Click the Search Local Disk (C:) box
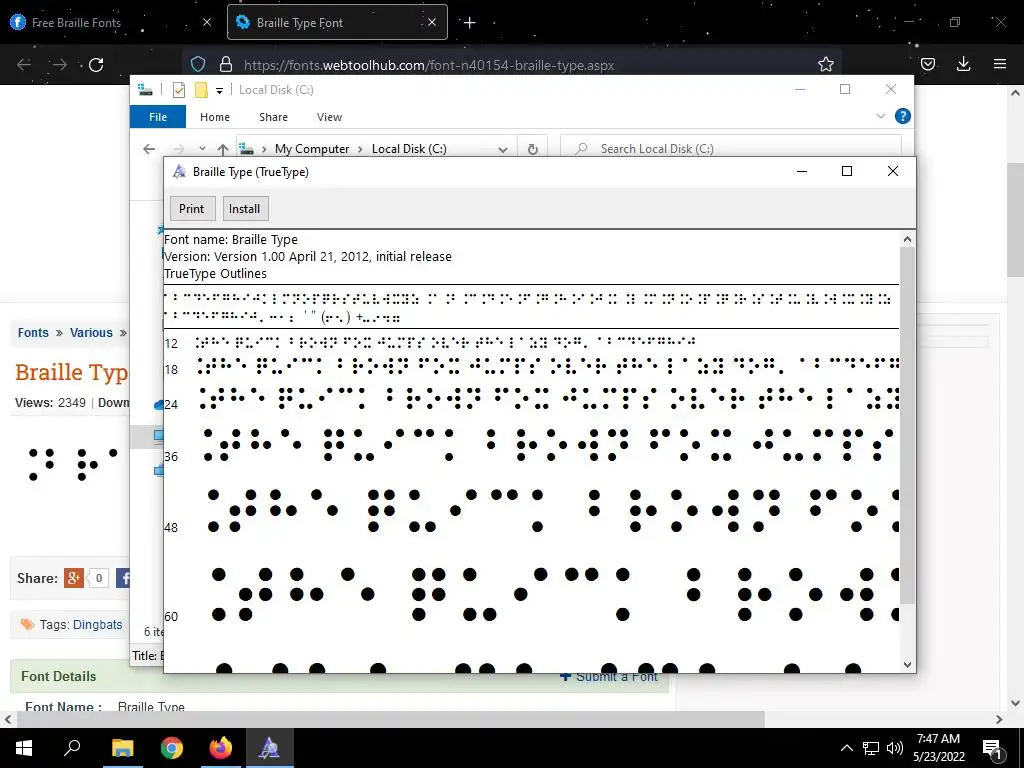1024x768 pixels. coord(731,149)
